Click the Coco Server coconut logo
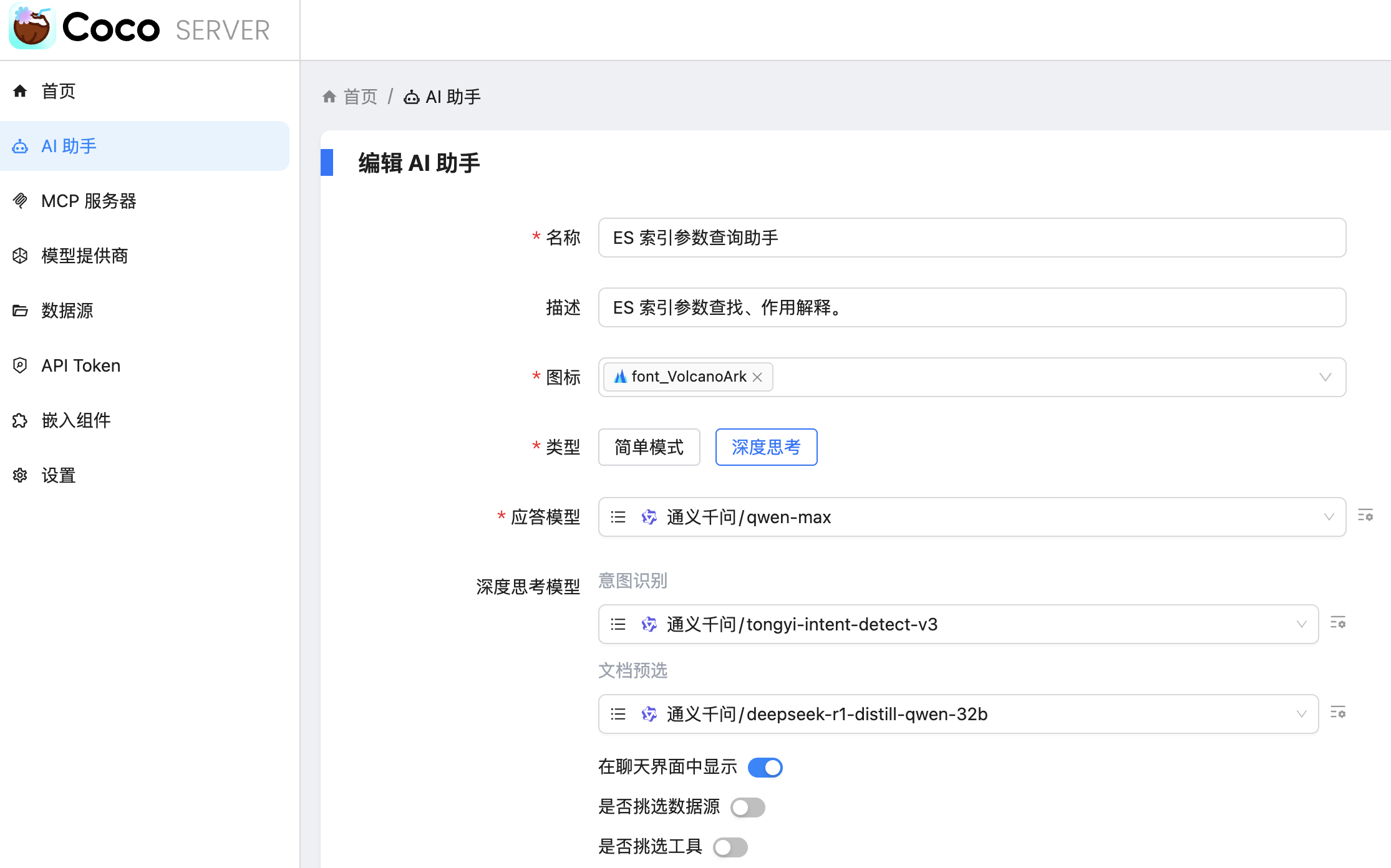 point(32,27)
